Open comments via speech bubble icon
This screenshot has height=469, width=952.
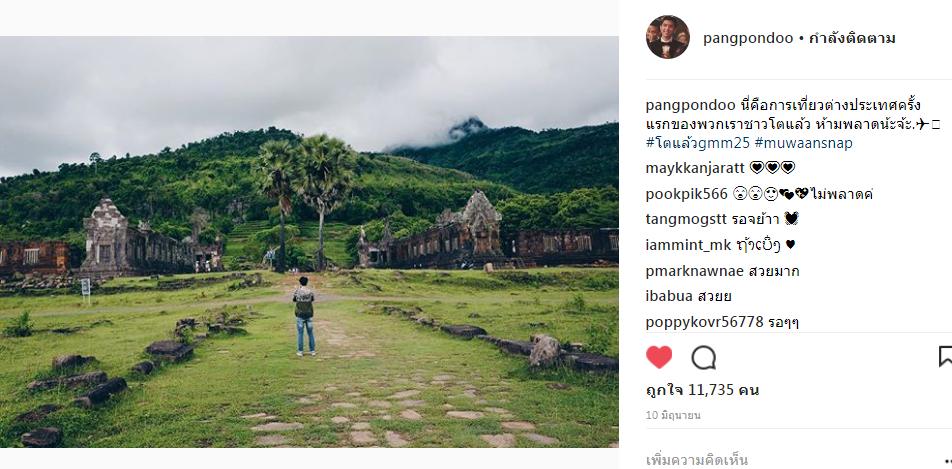pyautogui.click(x=704, y=357)
